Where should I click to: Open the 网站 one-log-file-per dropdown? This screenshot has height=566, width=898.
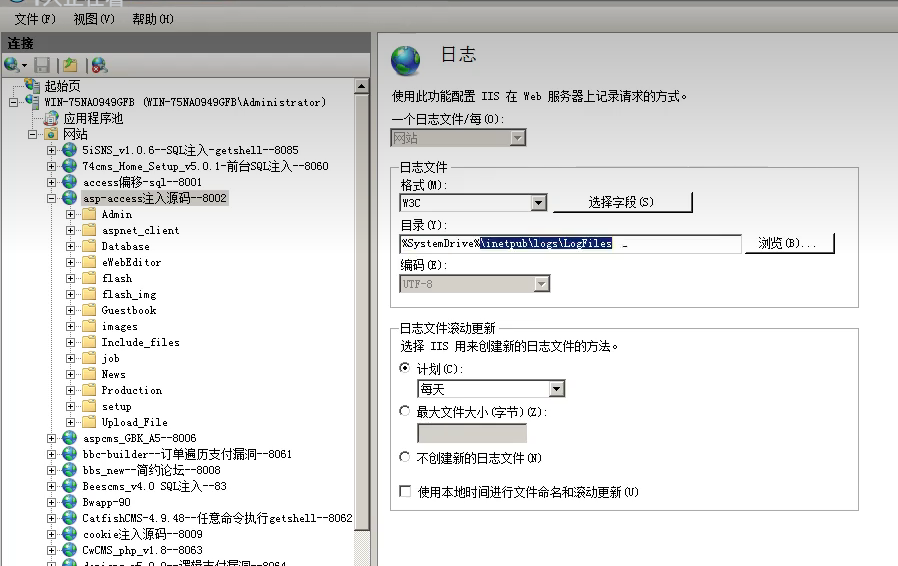tap(518, 138)
